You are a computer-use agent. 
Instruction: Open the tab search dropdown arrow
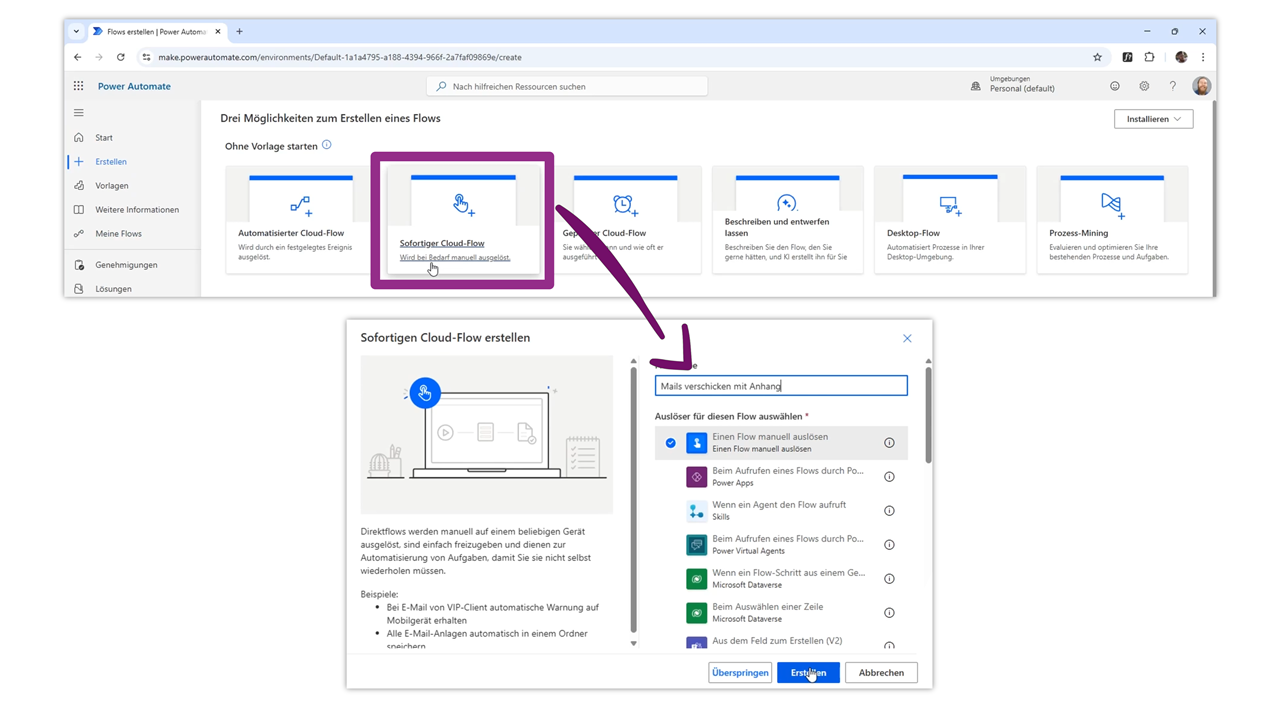[x=76, y=31]
